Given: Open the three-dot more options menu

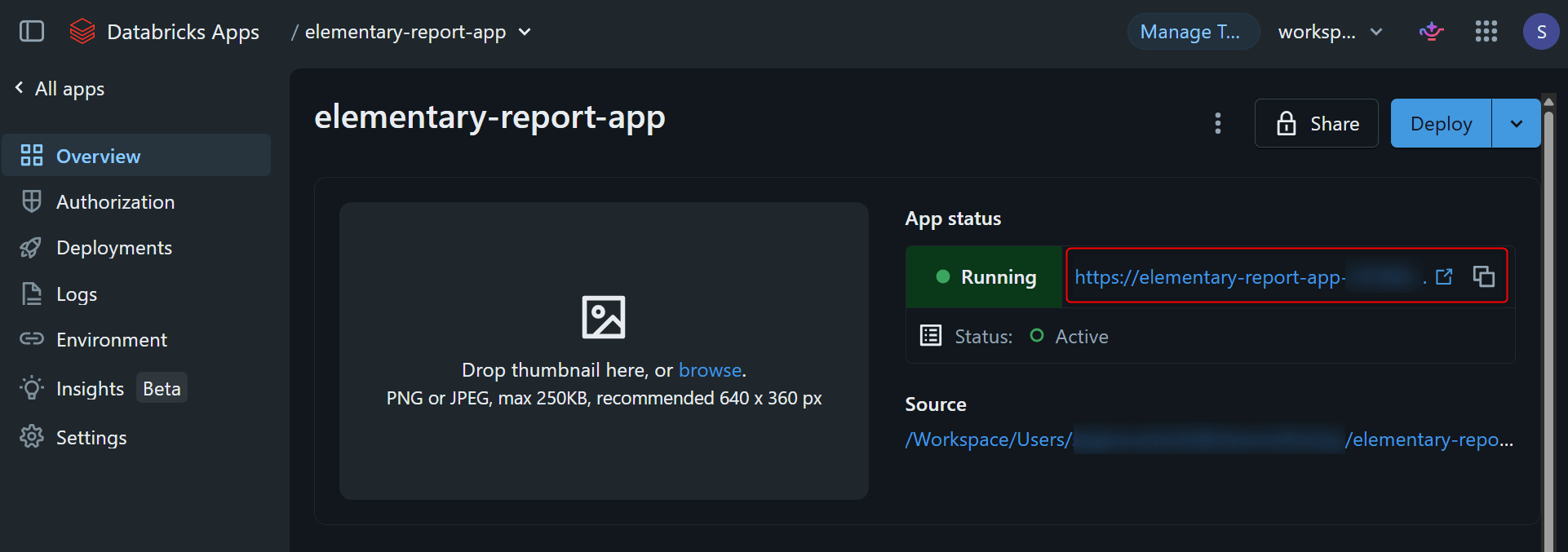Looking at the screenshot, I should (1218, 123).
